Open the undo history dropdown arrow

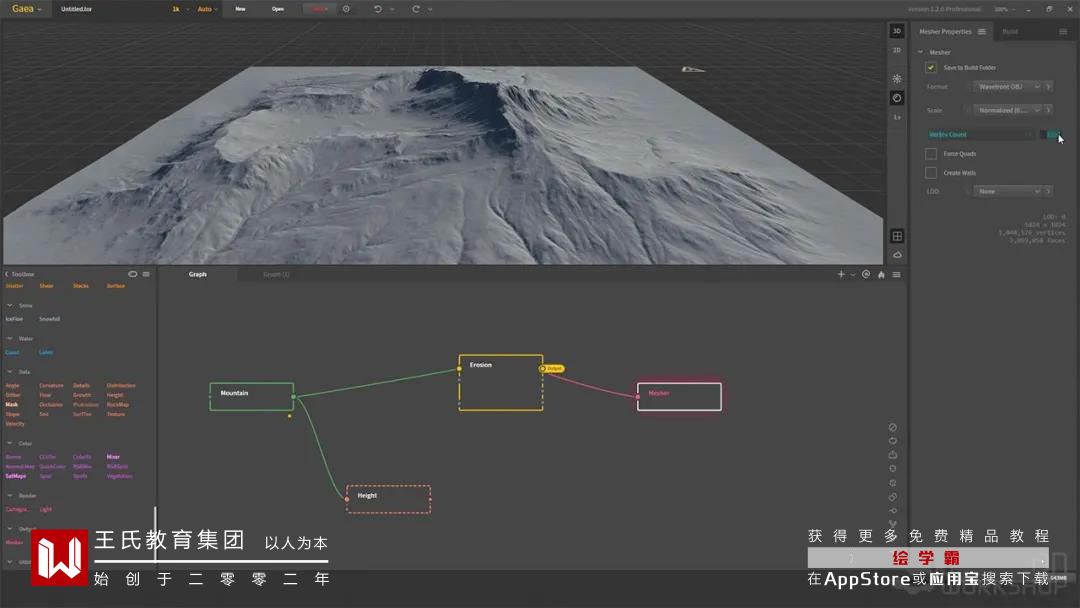coord(392,9)
